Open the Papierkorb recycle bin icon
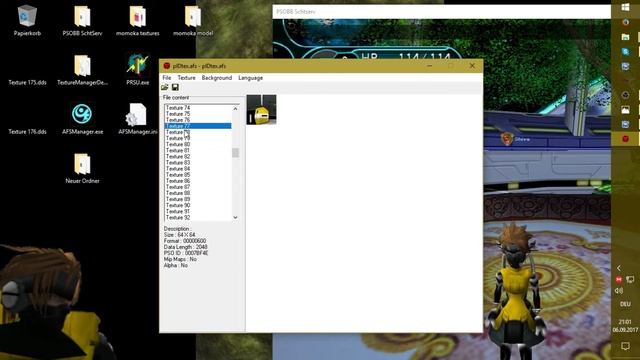Viewport: 640px width, 360px height. 27,20
